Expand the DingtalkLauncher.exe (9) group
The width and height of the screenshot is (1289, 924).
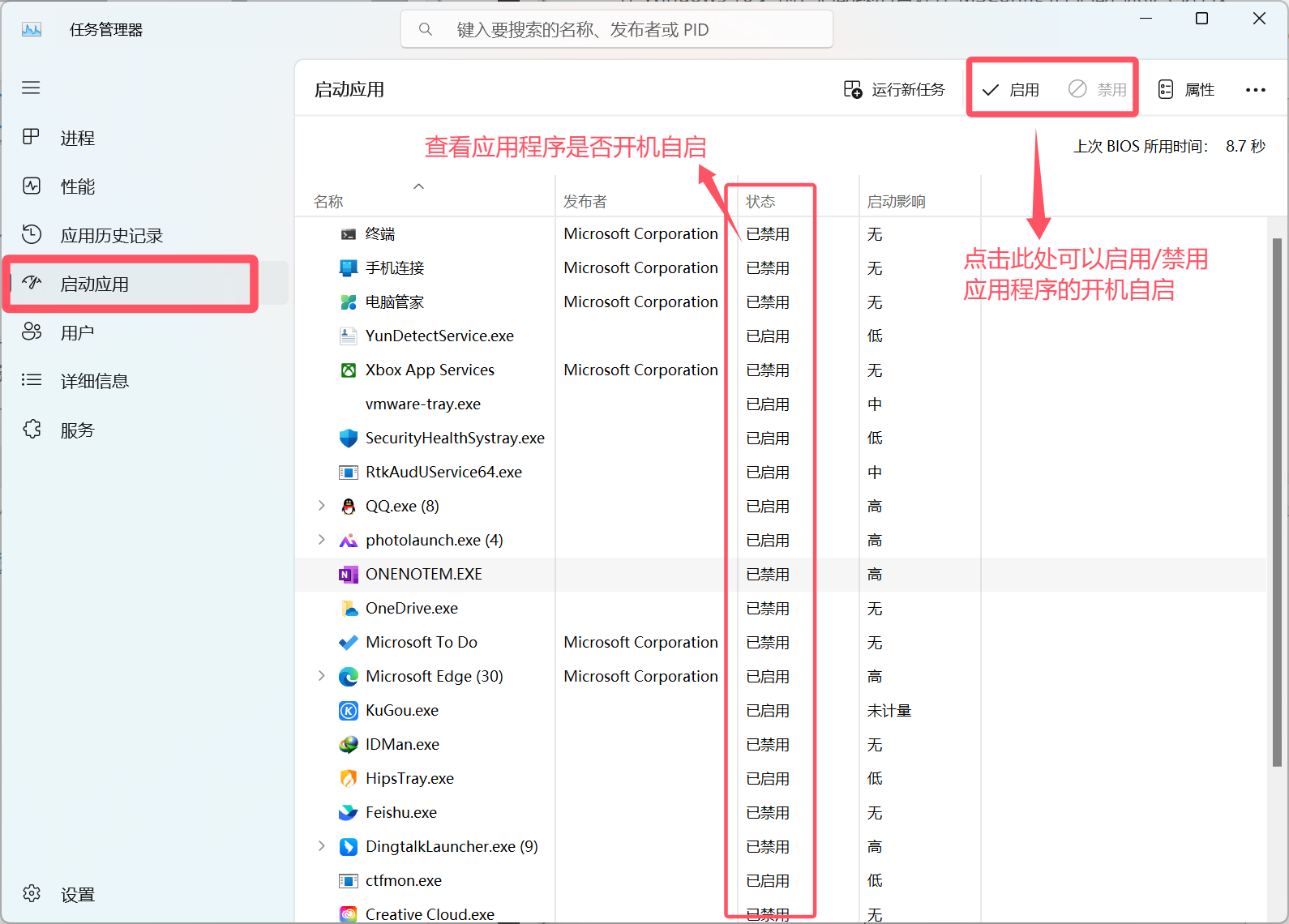(x=322, y=846)
